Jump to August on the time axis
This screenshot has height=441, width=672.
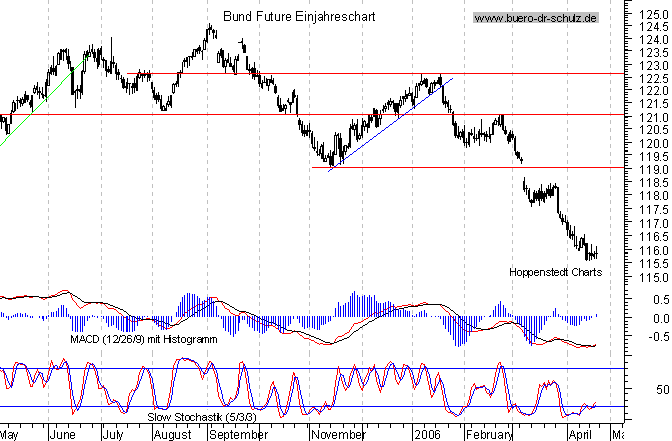click(x=173, y=435)
